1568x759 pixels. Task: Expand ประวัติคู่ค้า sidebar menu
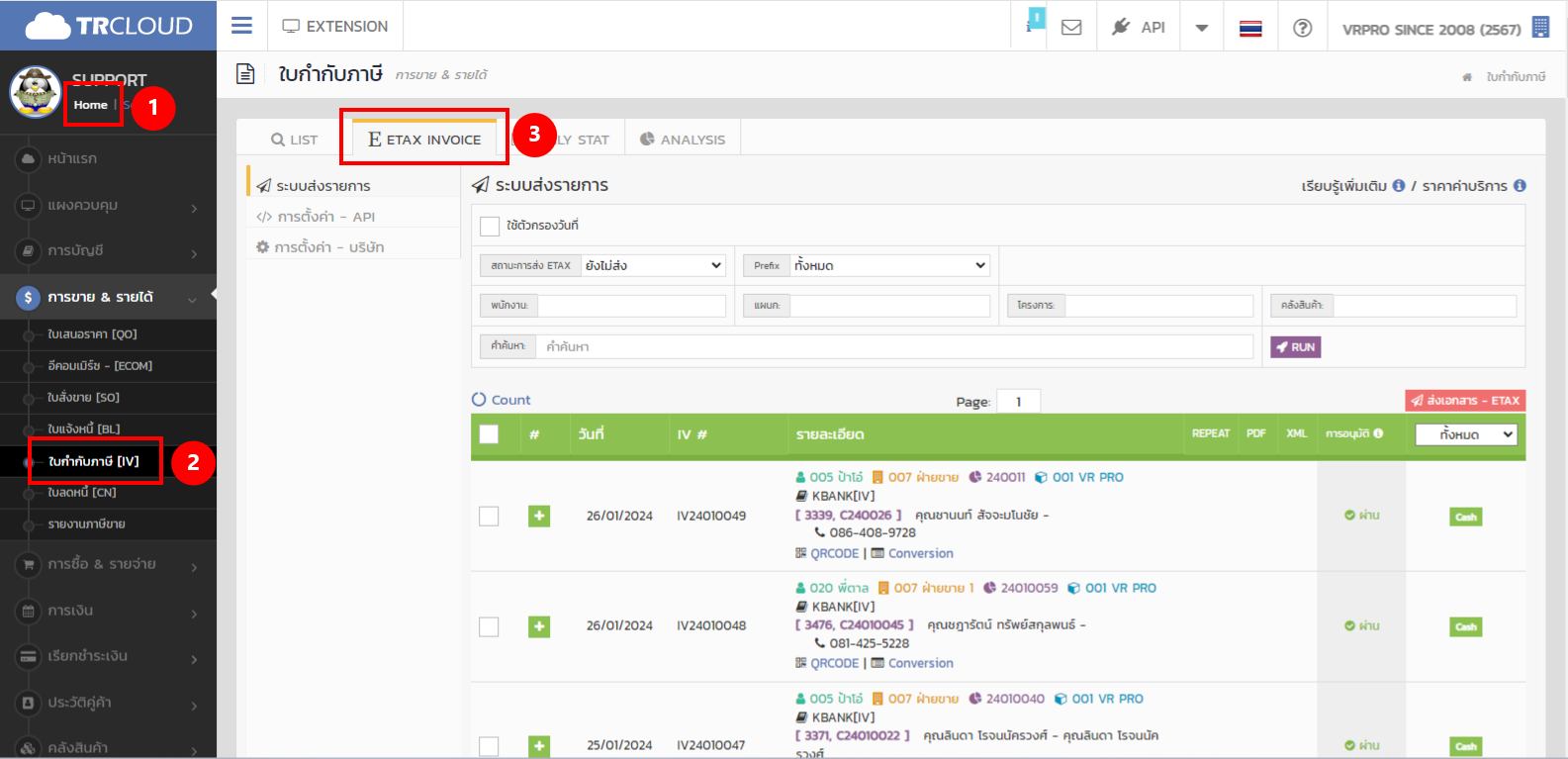[108, 703]
